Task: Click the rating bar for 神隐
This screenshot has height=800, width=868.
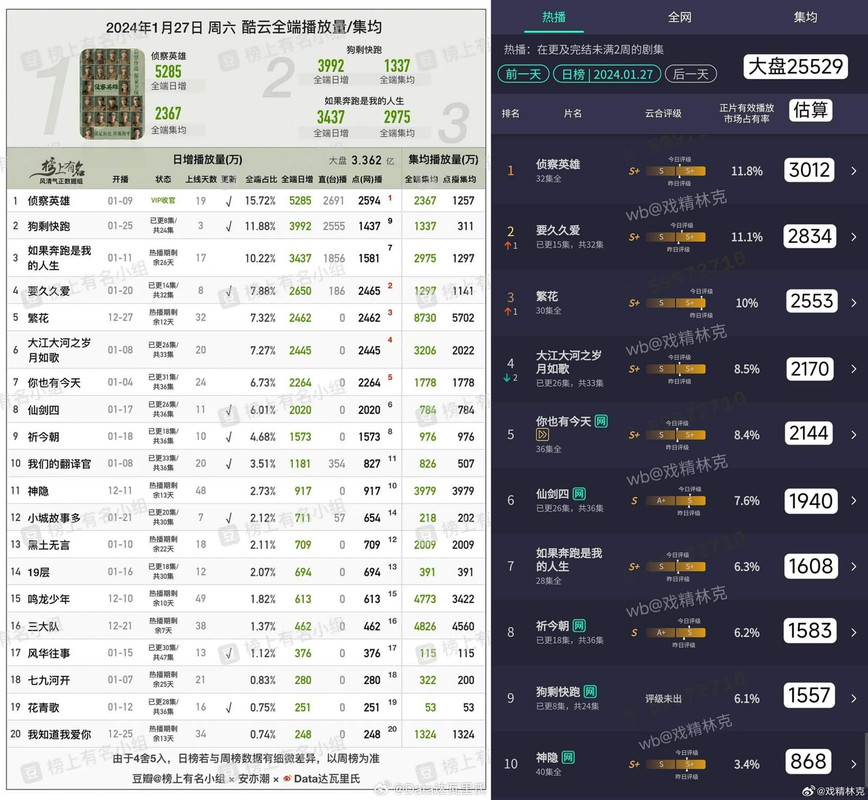Action: [x=675, y=764]
